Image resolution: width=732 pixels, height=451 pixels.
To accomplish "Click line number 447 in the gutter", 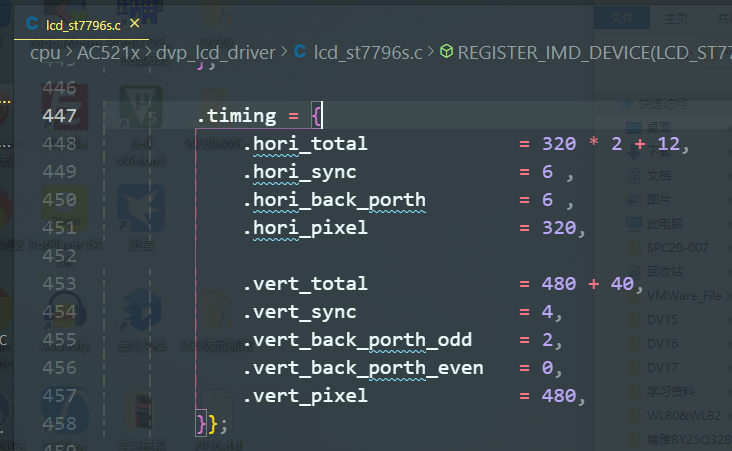I will point(59,115).
